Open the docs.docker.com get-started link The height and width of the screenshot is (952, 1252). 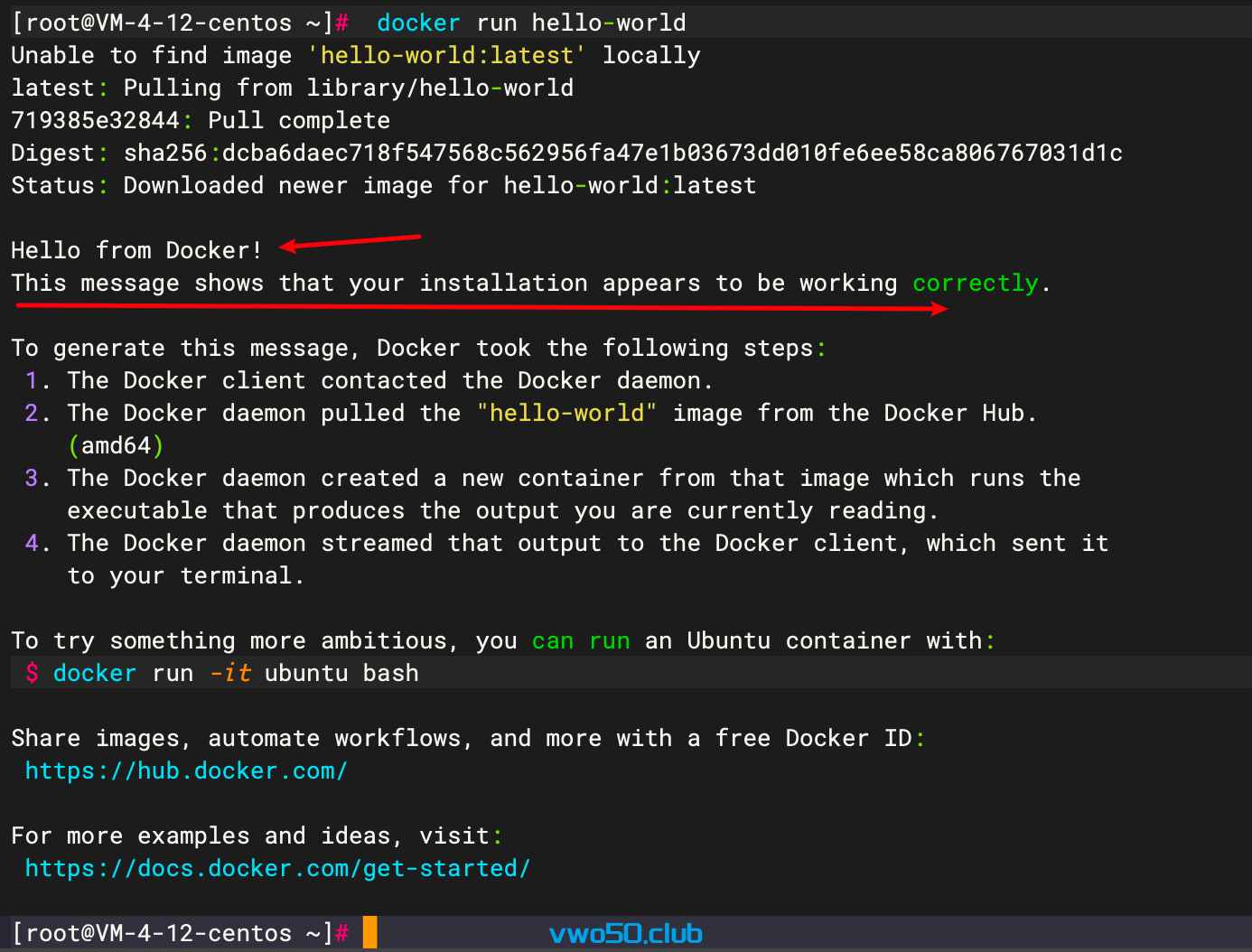tap(277, 868)
